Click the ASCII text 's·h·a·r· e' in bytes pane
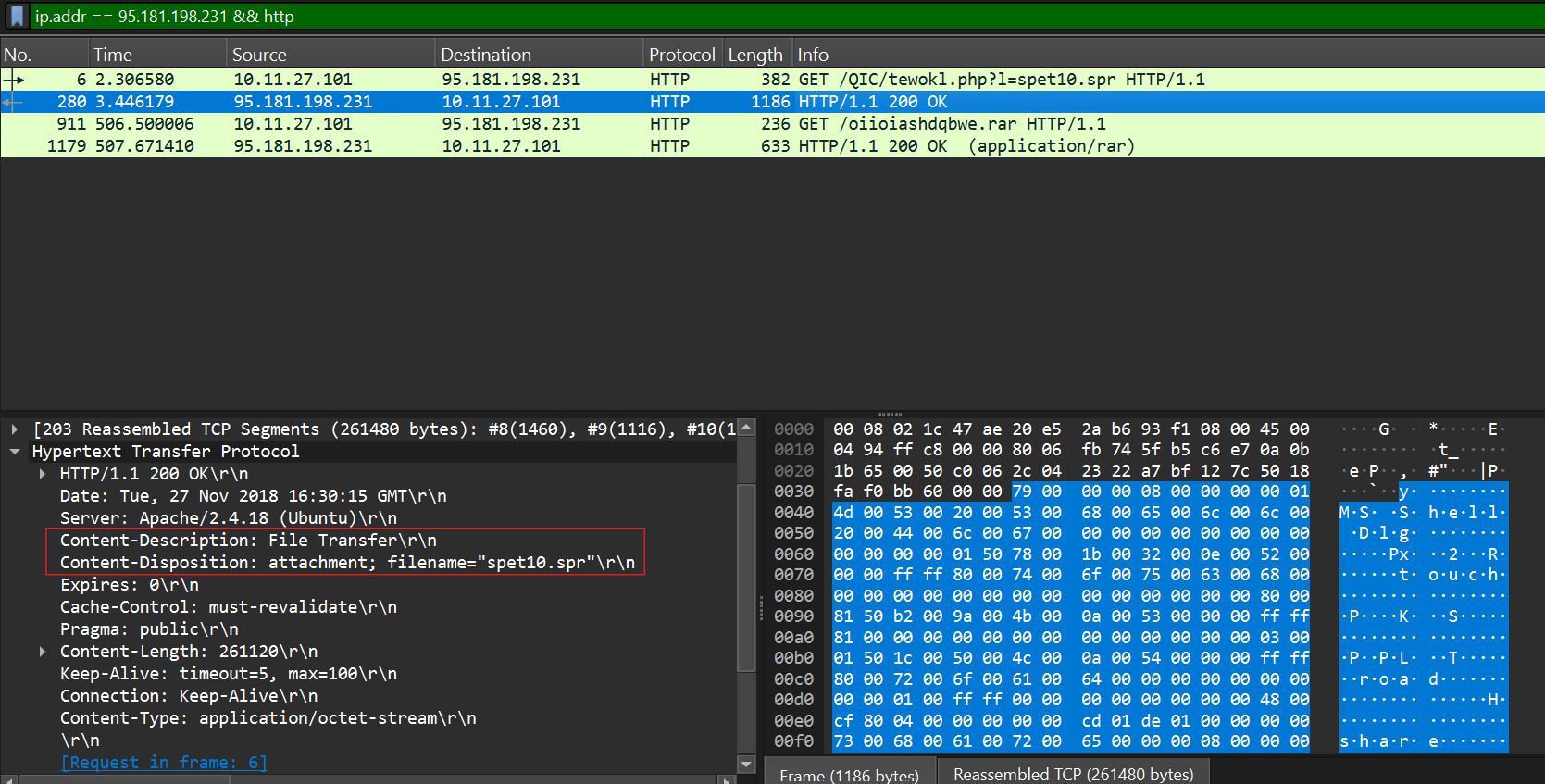 [x=1389, y=741]
